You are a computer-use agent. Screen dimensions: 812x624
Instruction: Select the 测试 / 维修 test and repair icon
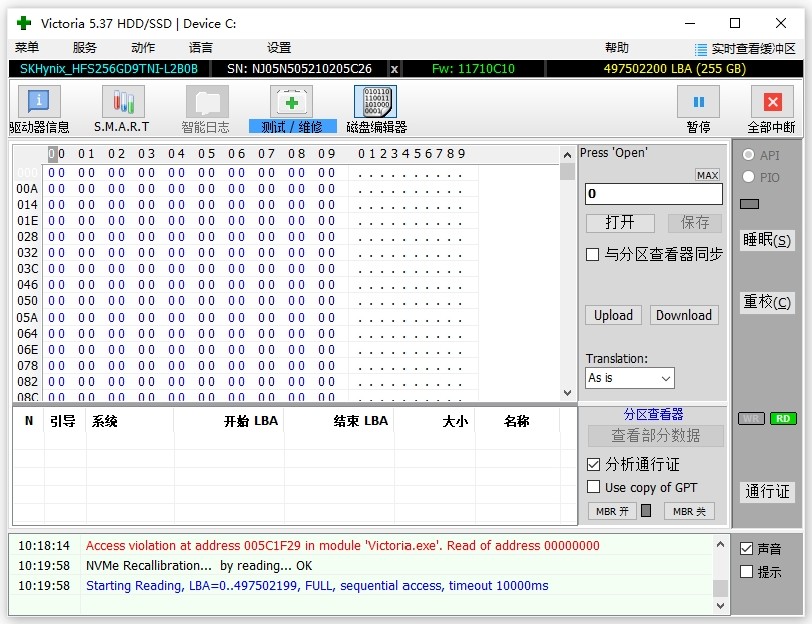[292, 102]
